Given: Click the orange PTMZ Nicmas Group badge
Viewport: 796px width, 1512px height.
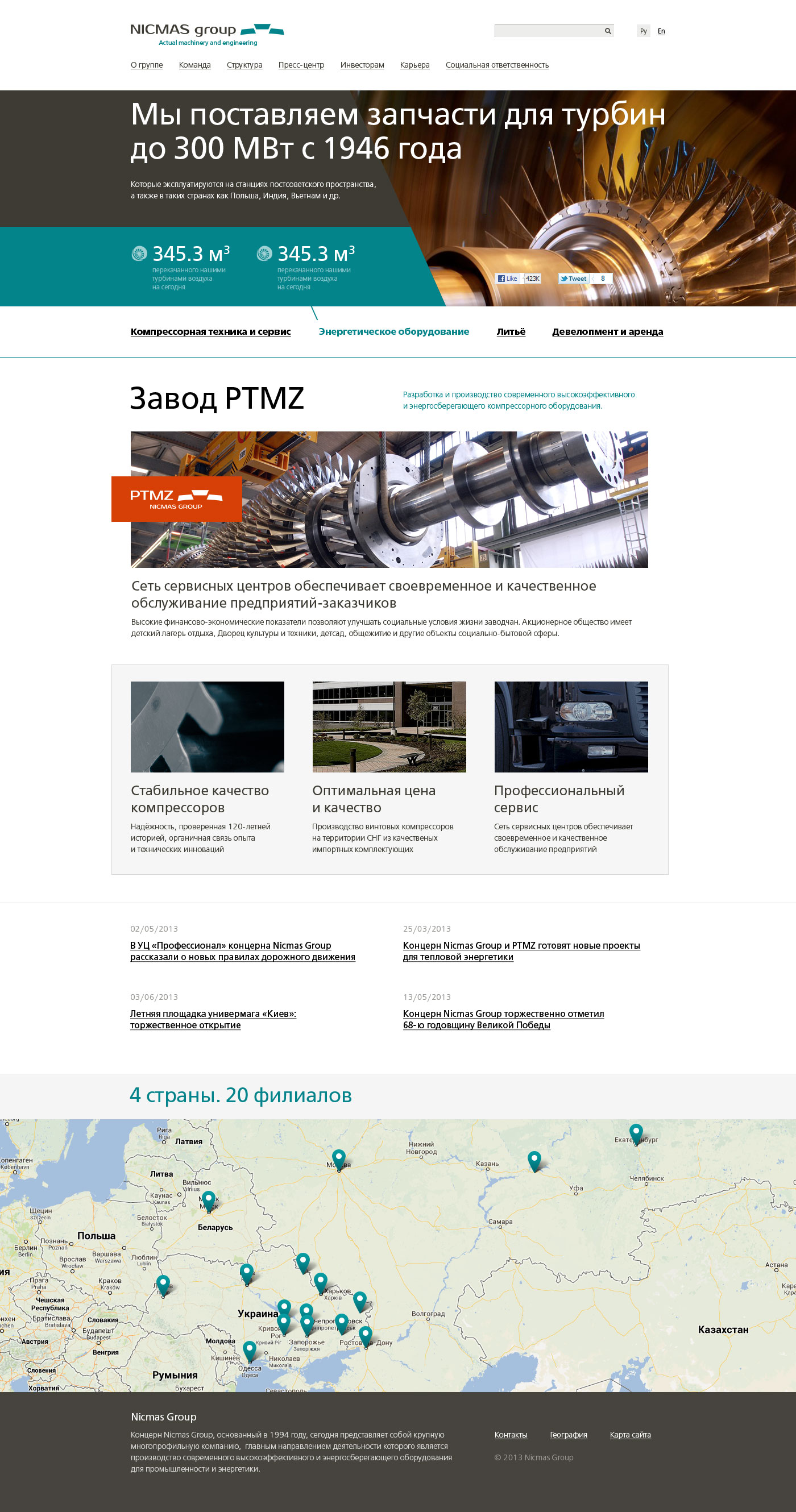Looking at the screenshot, I should pos(176,499).
